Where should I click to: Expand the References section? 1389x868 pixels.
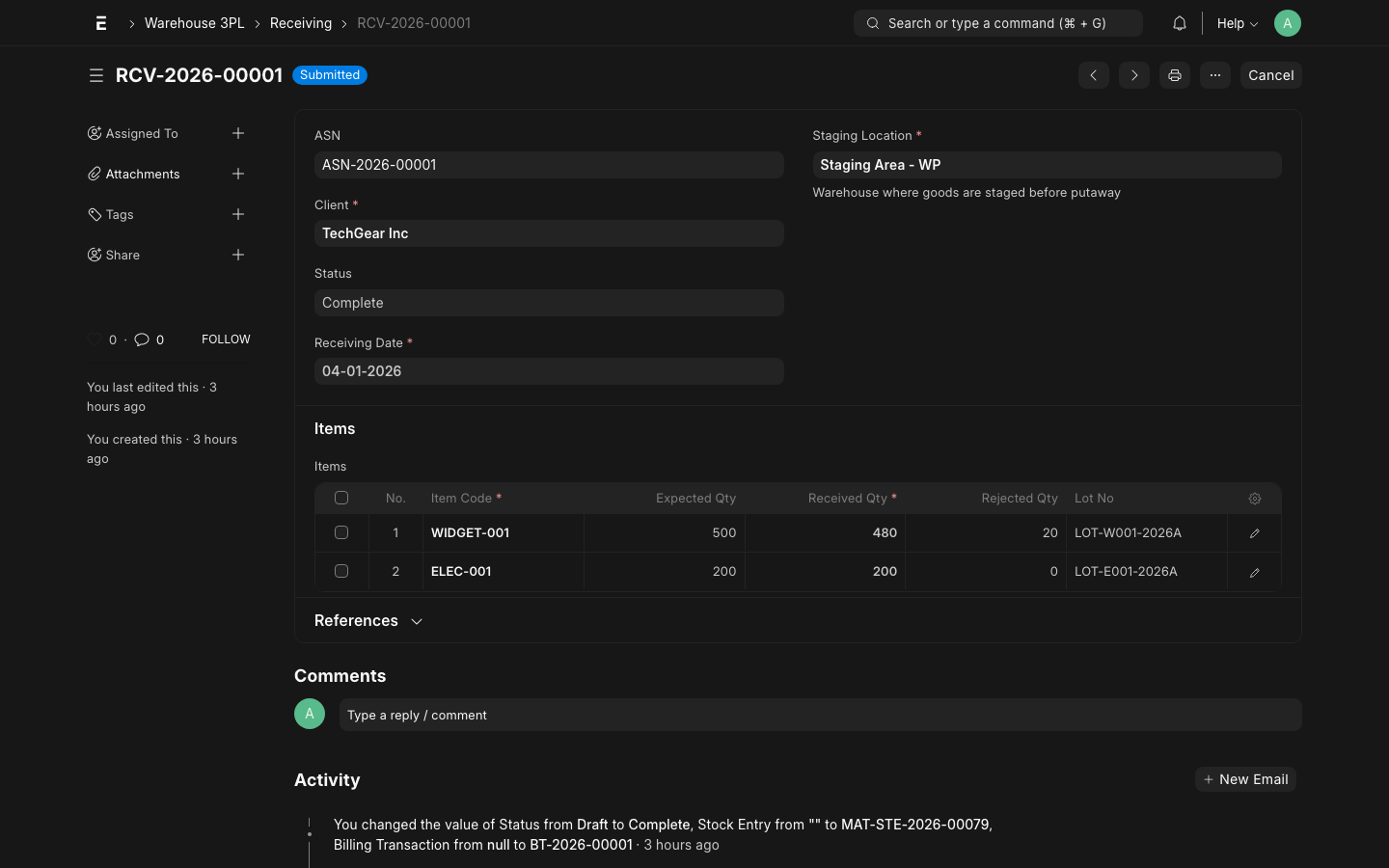pos(368,621)
